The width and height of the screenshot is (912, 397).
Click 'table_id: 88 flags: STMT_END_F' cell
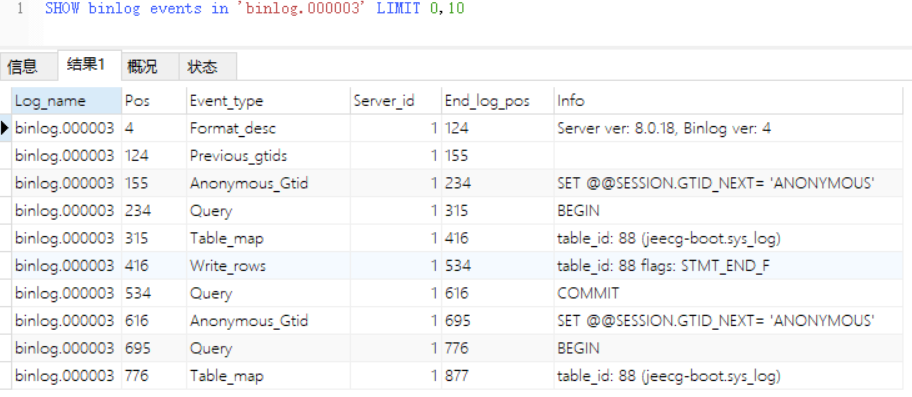[728, 266]
